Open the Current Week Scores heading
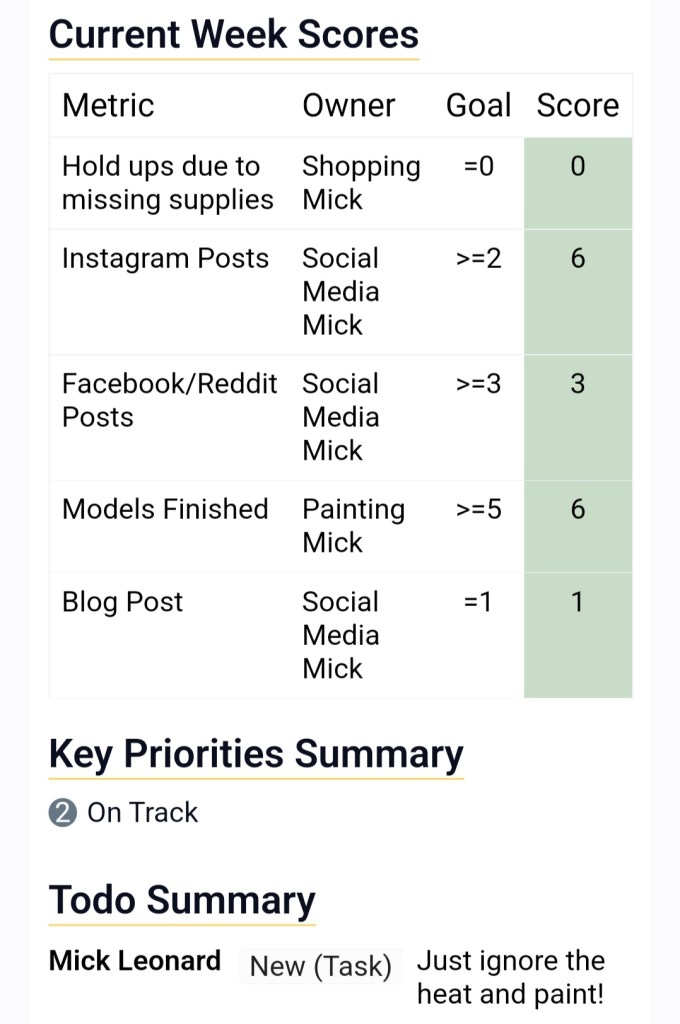Viewport: 680px width, 1024px height. coord(233,35)
